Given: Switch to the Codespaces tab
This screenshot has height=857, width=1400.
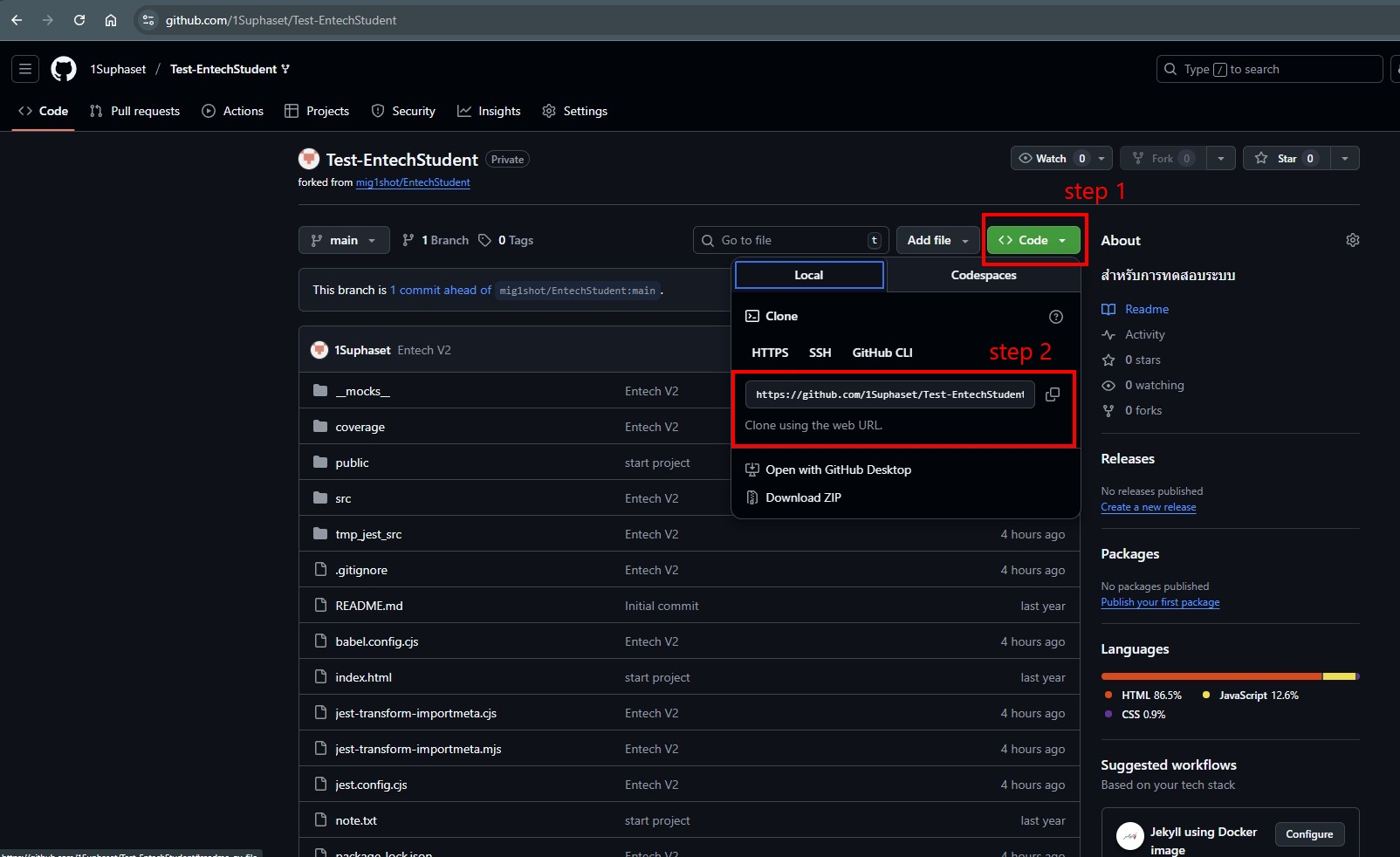Looking at the screenshot, I should [983, 275].
